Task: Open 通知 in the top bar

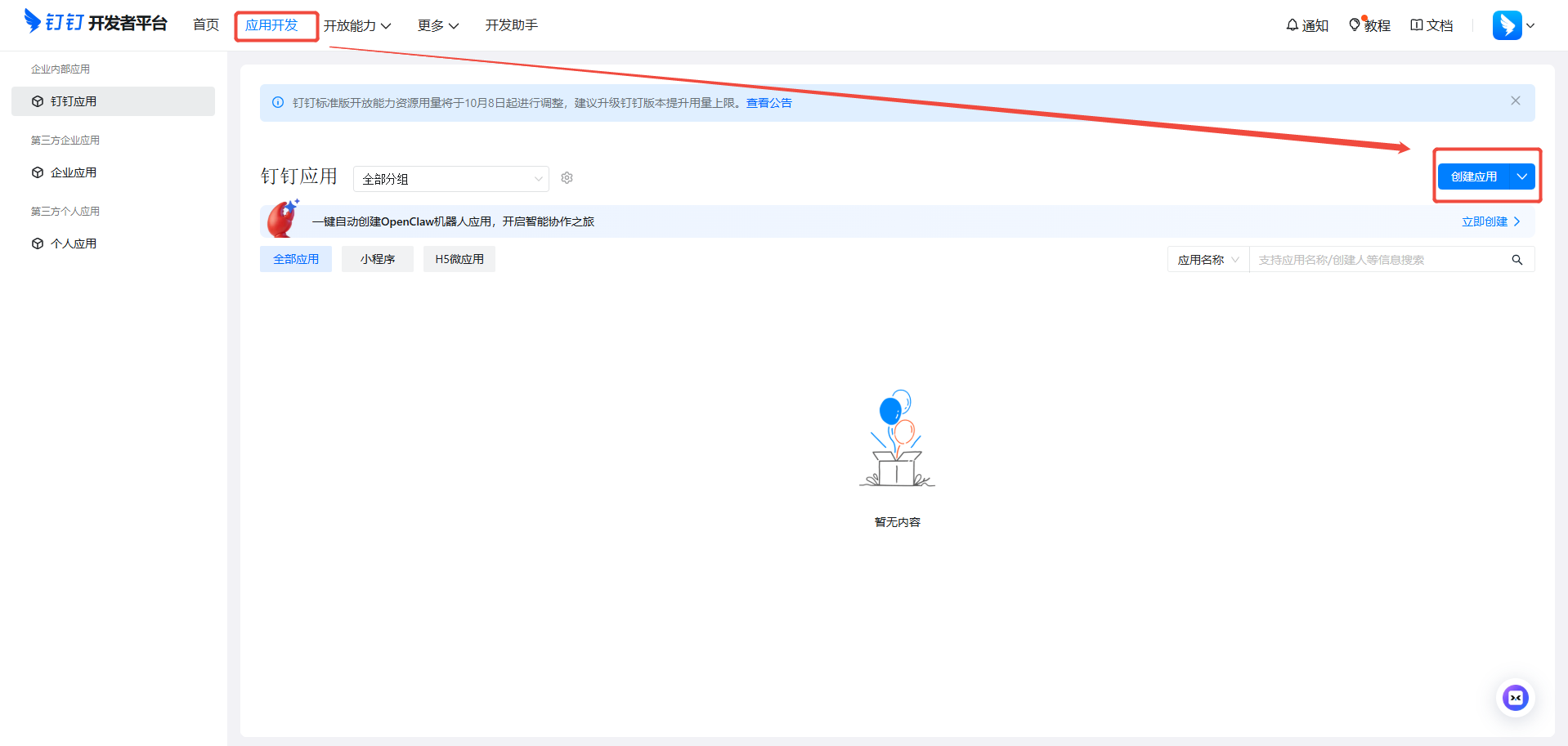Action: click(1307, 25)
